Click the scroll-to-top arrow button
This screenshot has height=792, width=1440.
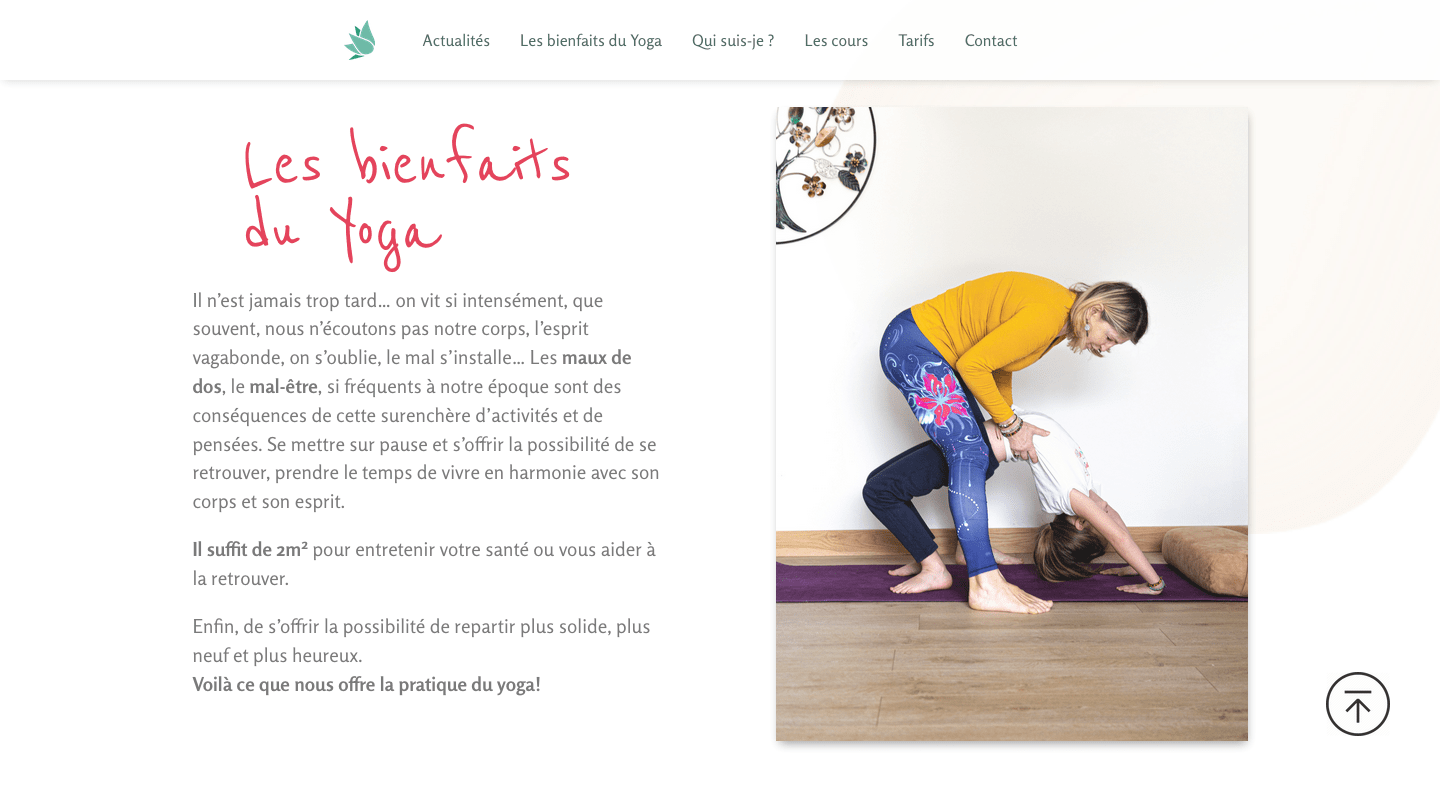1357,704
